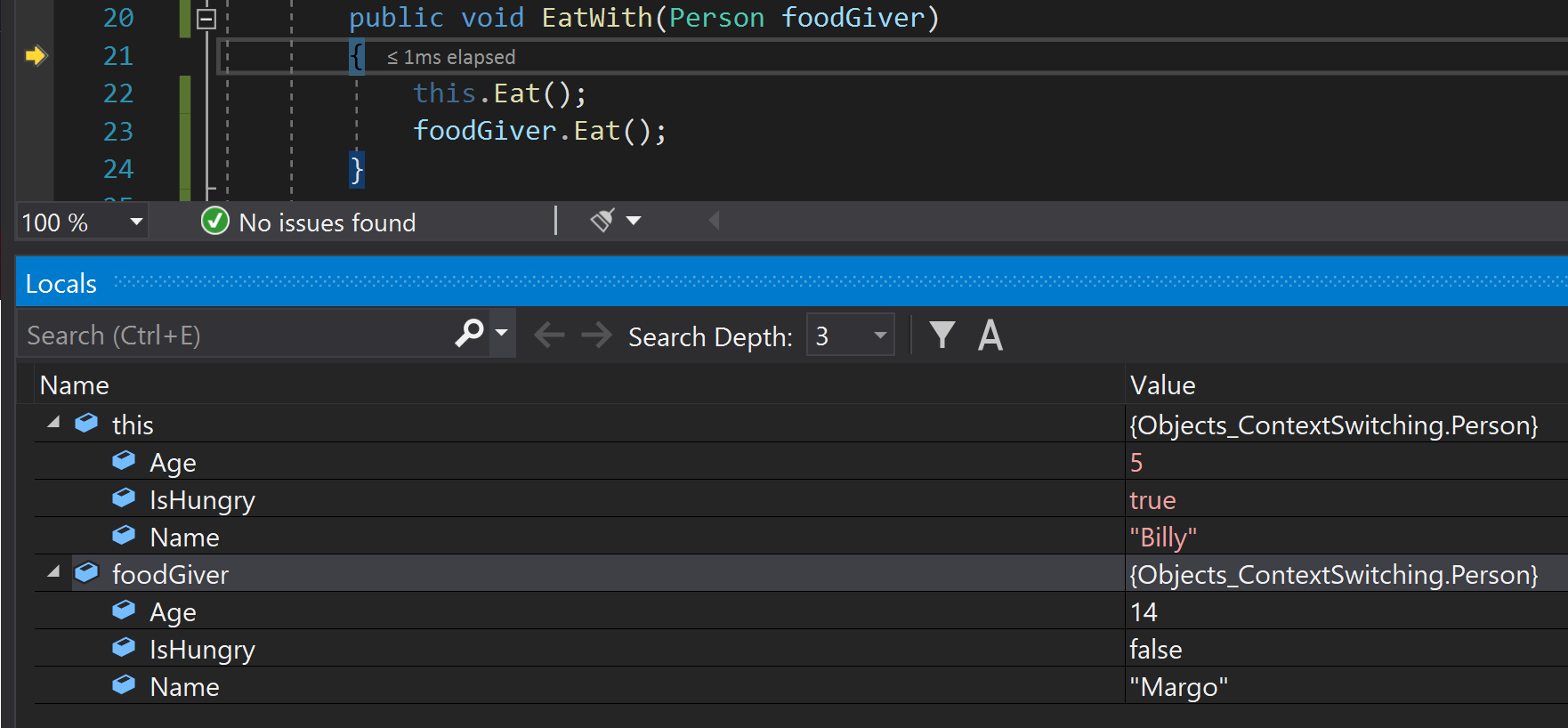Click the green No issues found checkmark

point(214,221)
